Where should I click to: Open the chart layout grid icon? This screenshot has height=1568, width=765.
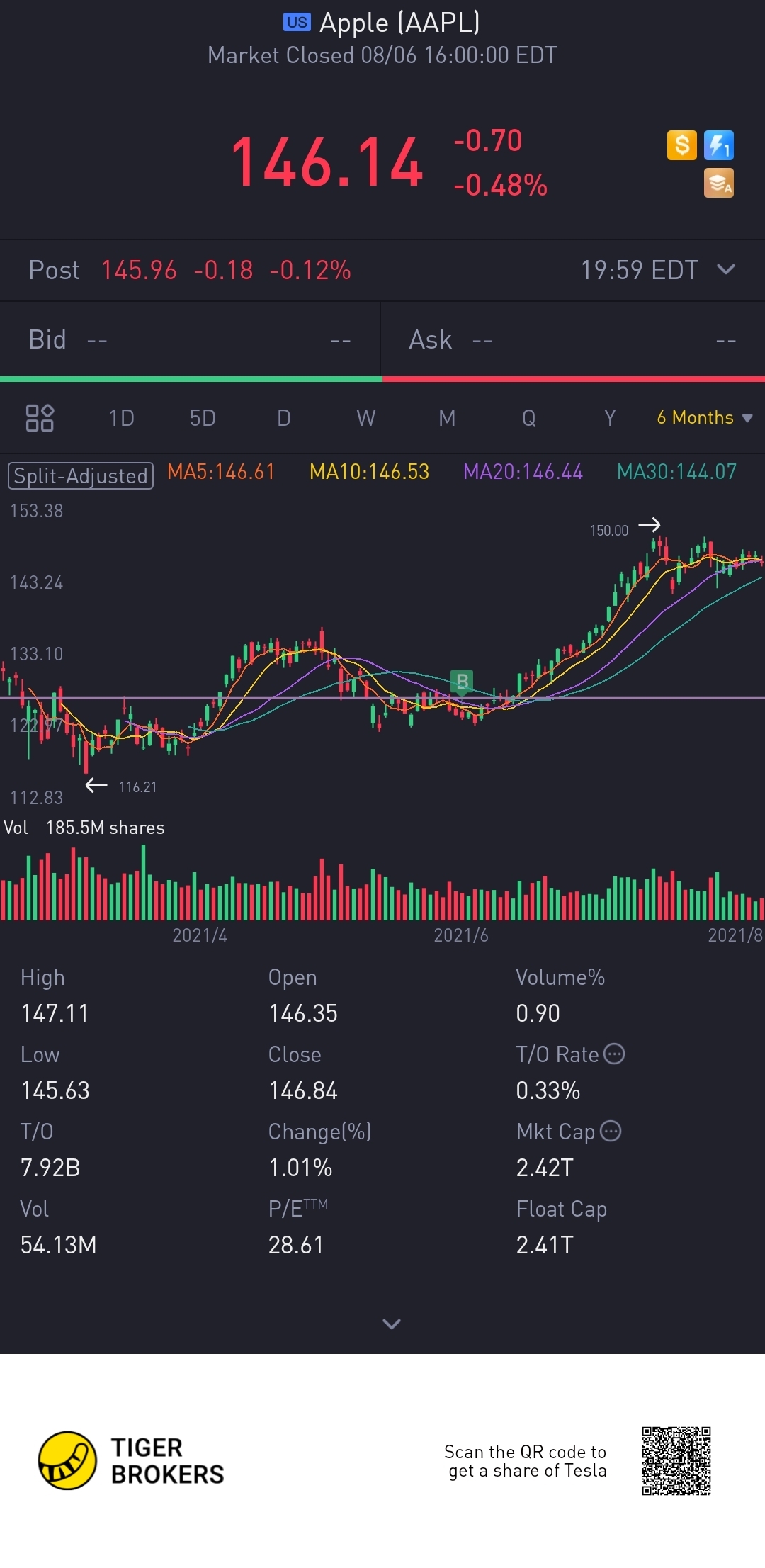[x=40, y=418]
